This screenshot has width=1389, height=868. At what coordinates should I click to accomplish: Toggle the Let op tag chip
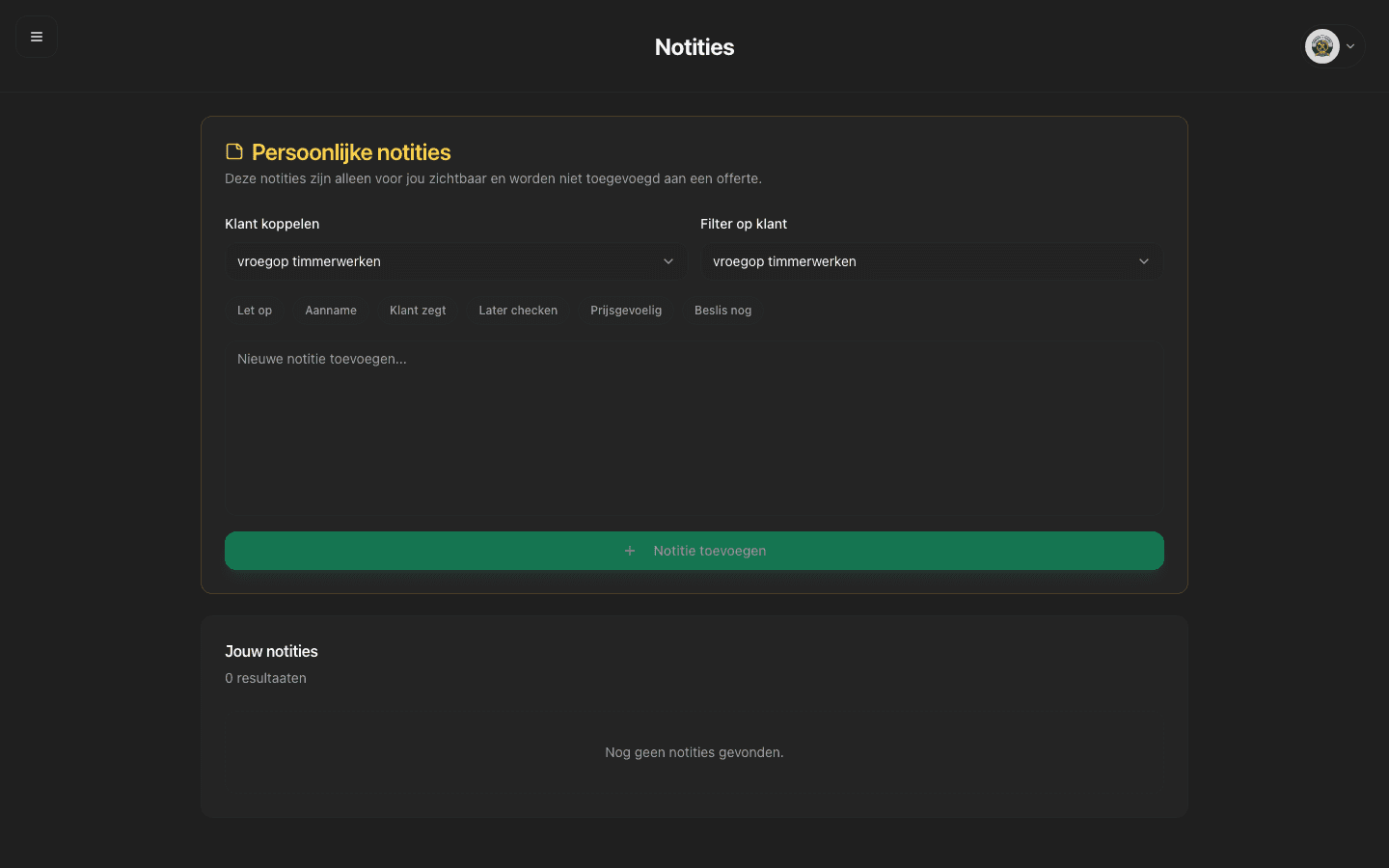[x=254, y=310]
